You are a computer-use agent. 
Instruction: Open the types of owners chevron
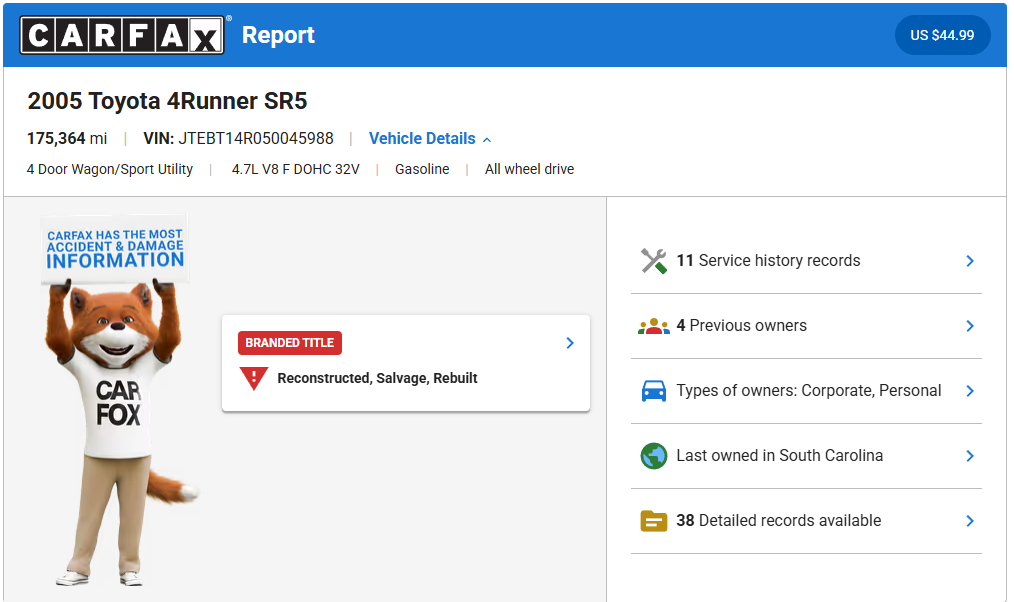coord(969,391)
